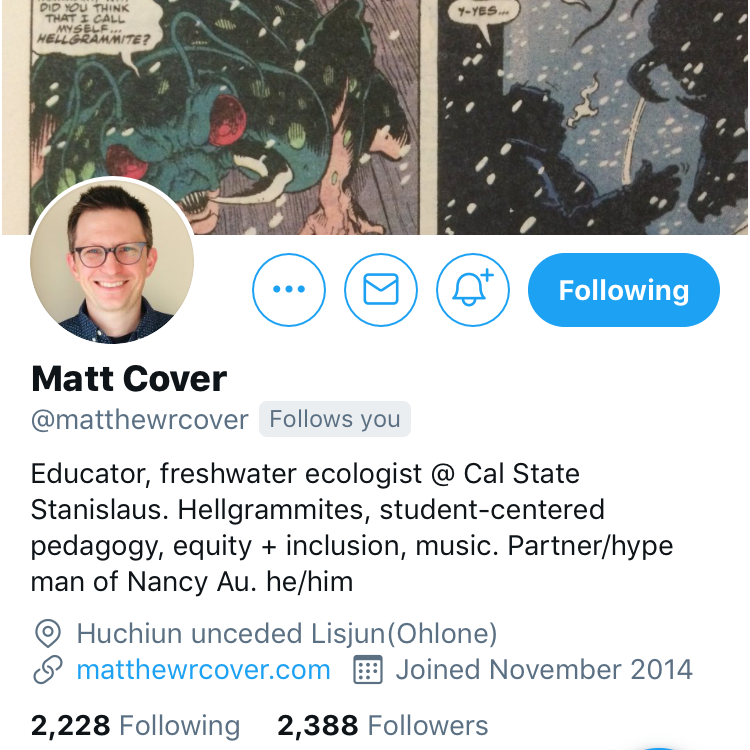Open the three-dot more options menu
The height and width of the screenshot is (750, 750).
click(x=288, y=290)
